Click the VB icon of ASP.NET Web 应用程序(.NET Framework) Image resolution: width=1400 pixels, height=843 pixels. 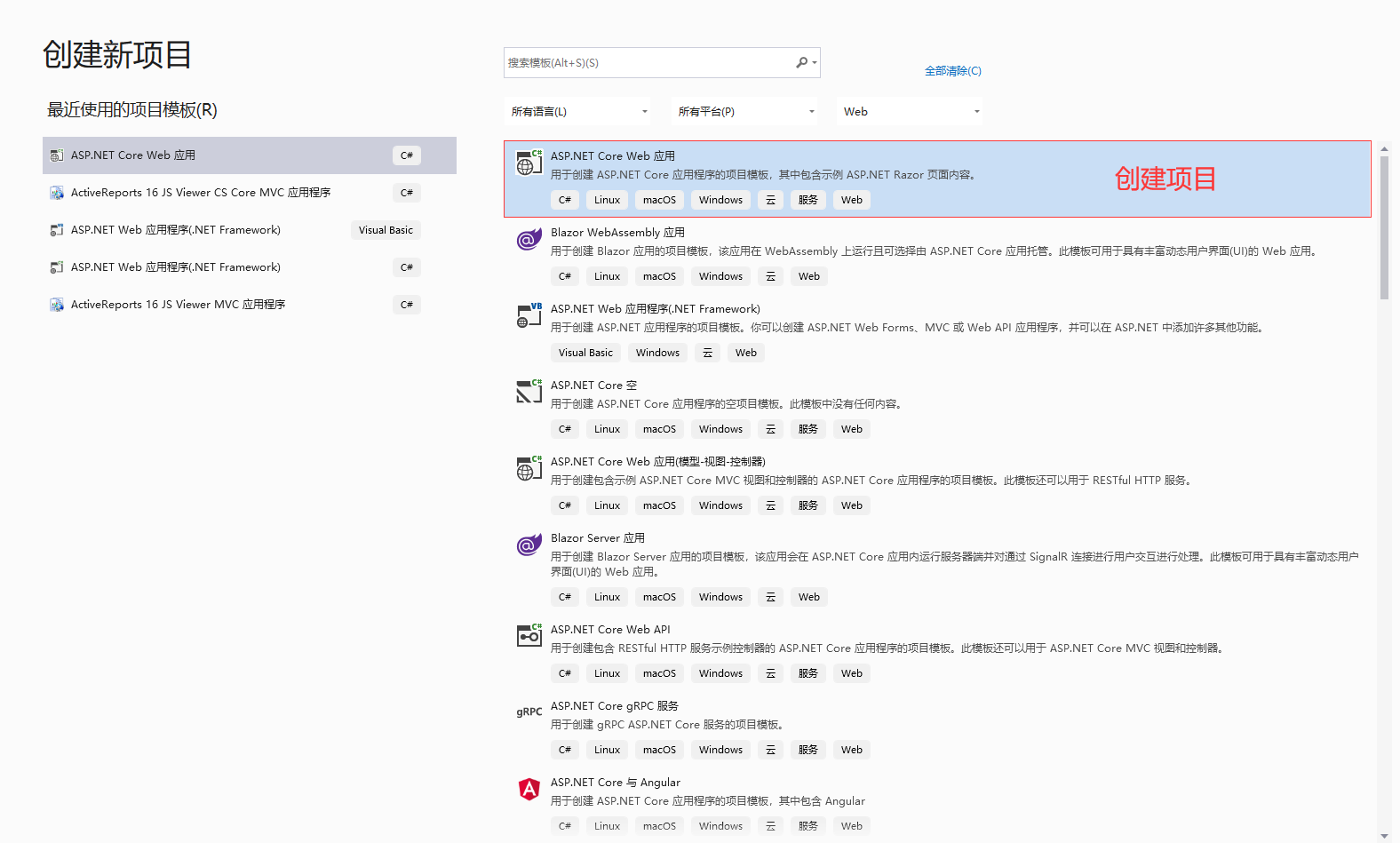coord(529,315)
